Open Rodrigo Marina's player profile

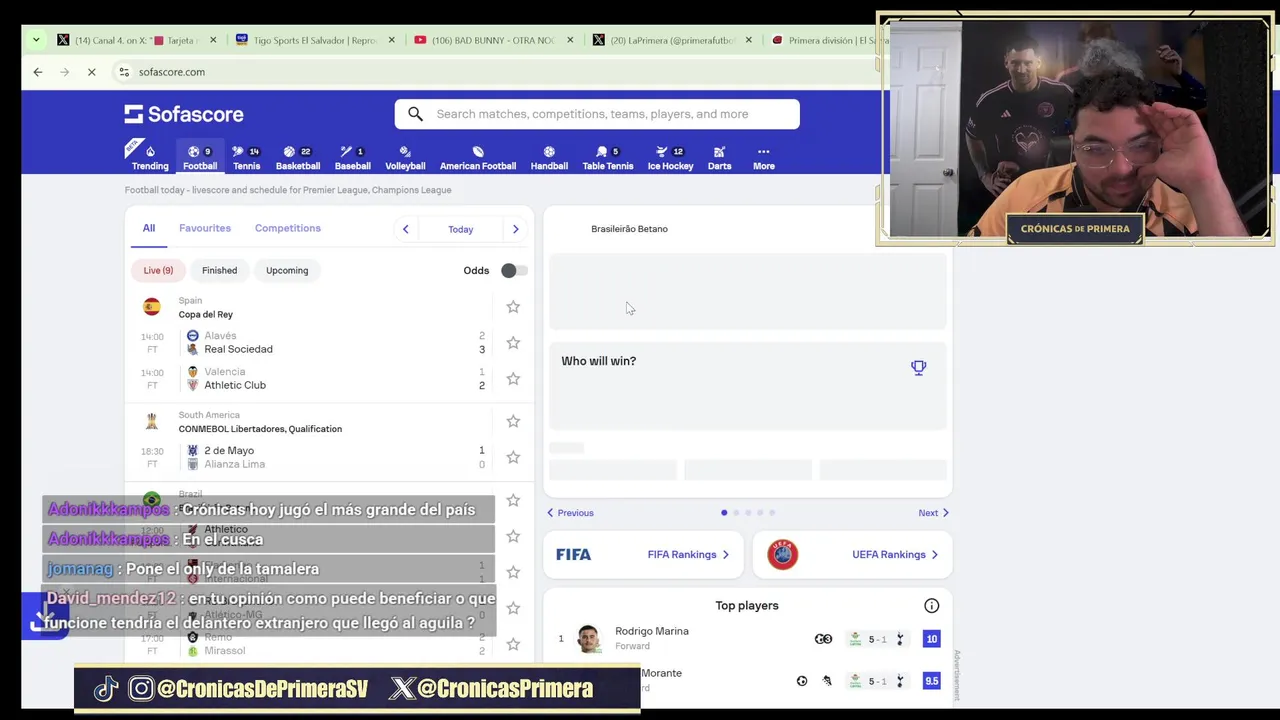point(651,631)
